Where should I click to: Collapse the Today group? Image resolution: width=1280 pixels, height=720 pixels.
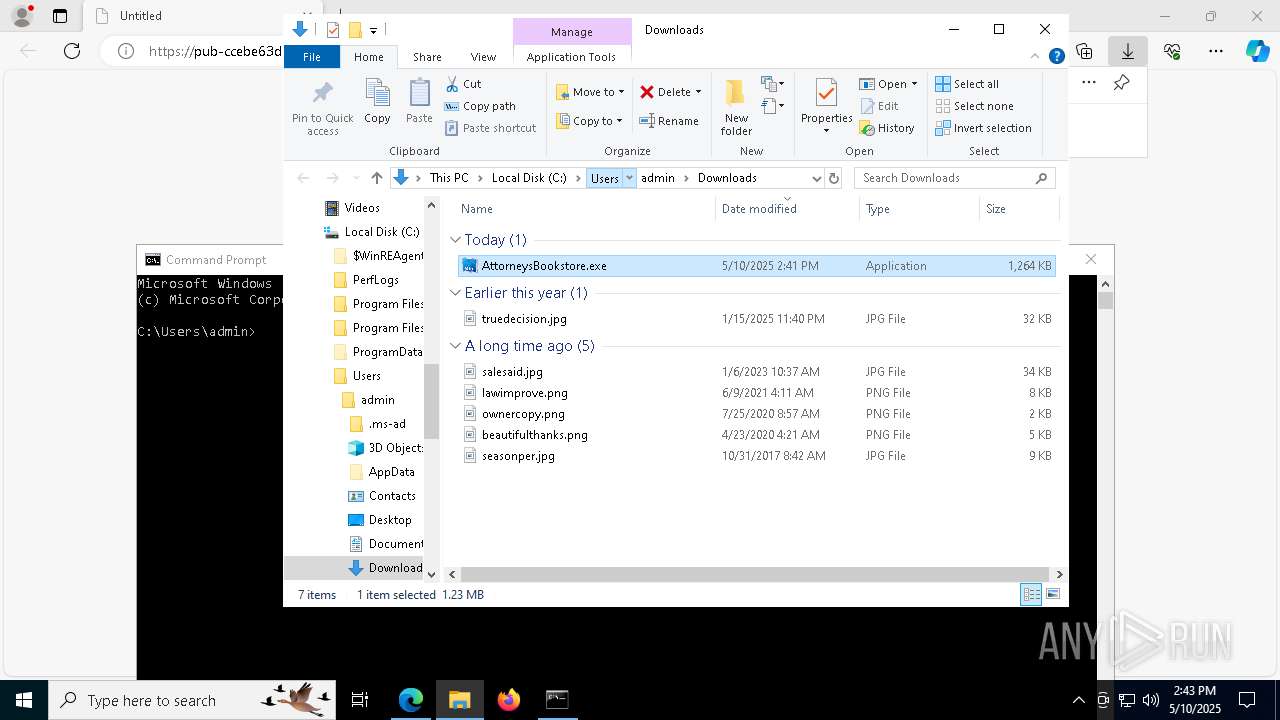pos(456,240)
